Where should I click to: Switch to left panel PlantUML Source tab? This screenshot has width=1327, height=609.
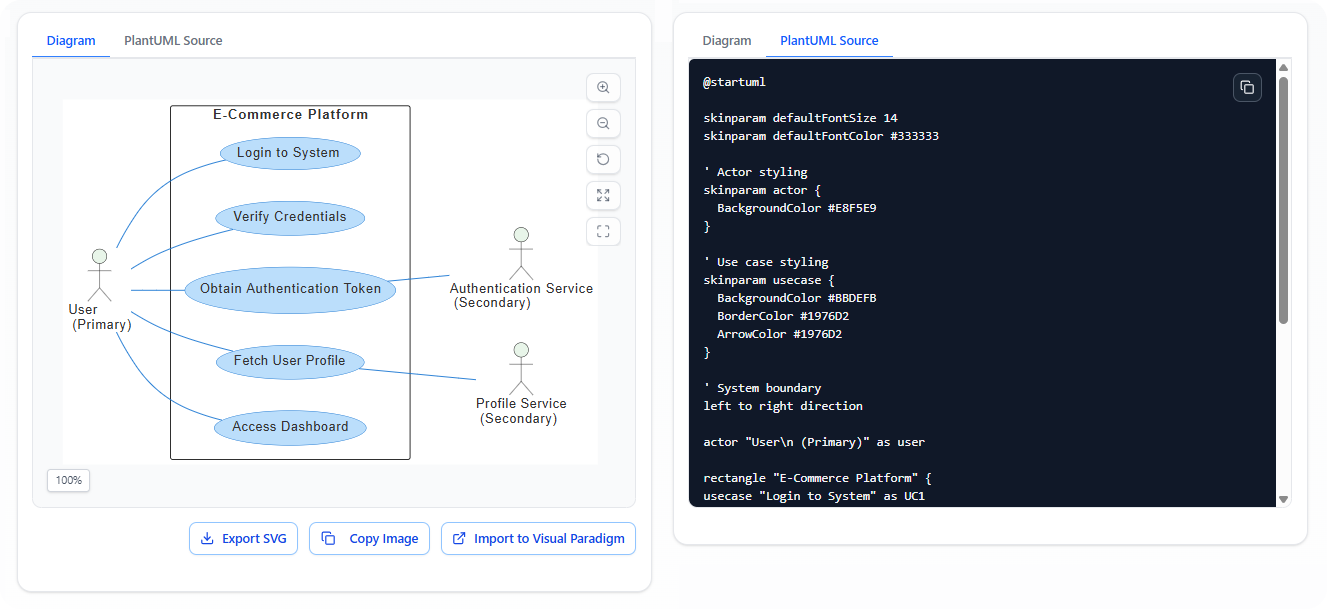point(173,41)
